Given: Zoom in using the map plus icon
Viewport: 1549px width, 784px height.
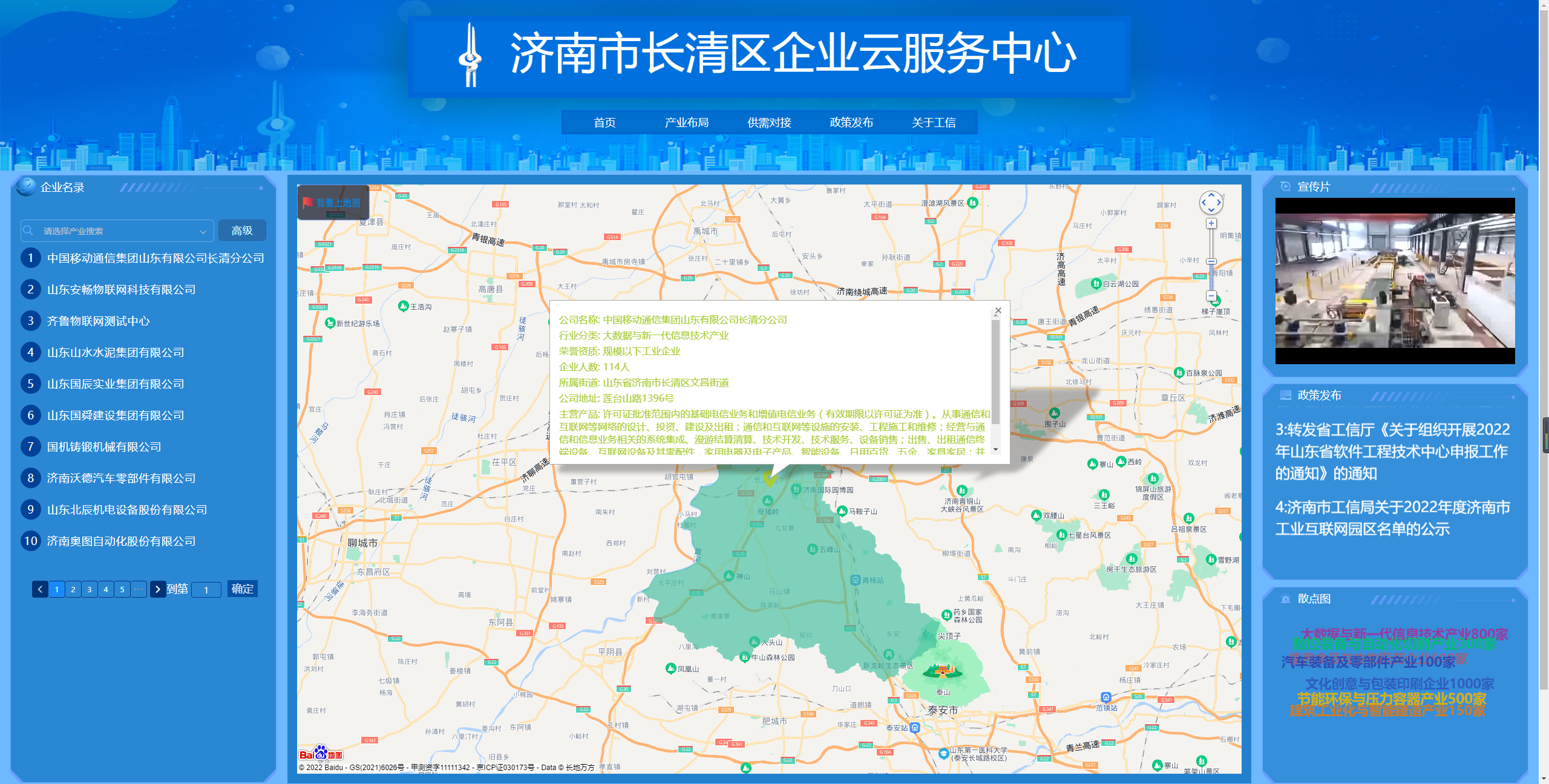Looking at the screenshot, I should (1210, 224).
